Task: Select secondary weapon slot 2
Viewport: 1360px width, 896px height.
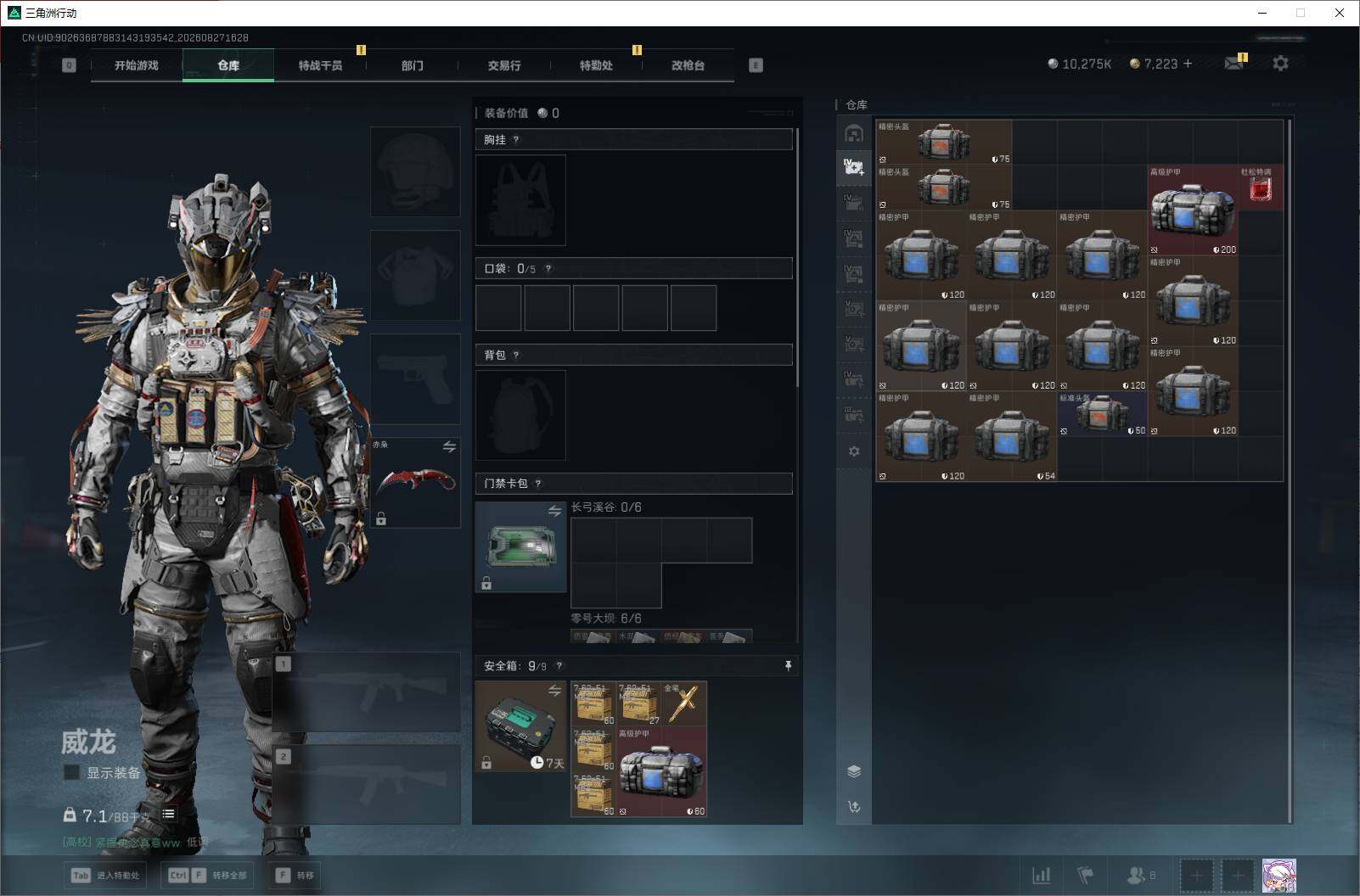Action: (x=366, y=784)
